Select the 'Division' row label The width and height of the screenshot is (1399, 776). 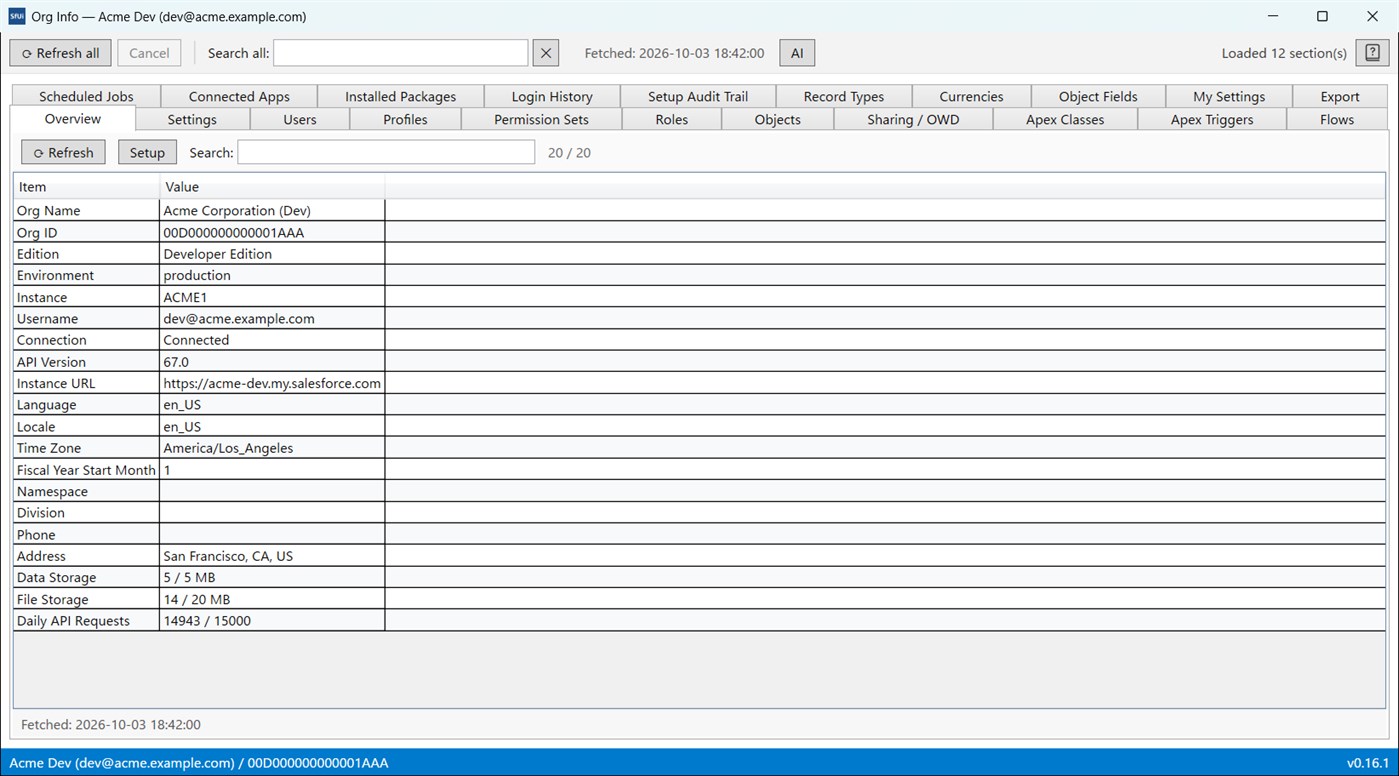coord(86,513)
